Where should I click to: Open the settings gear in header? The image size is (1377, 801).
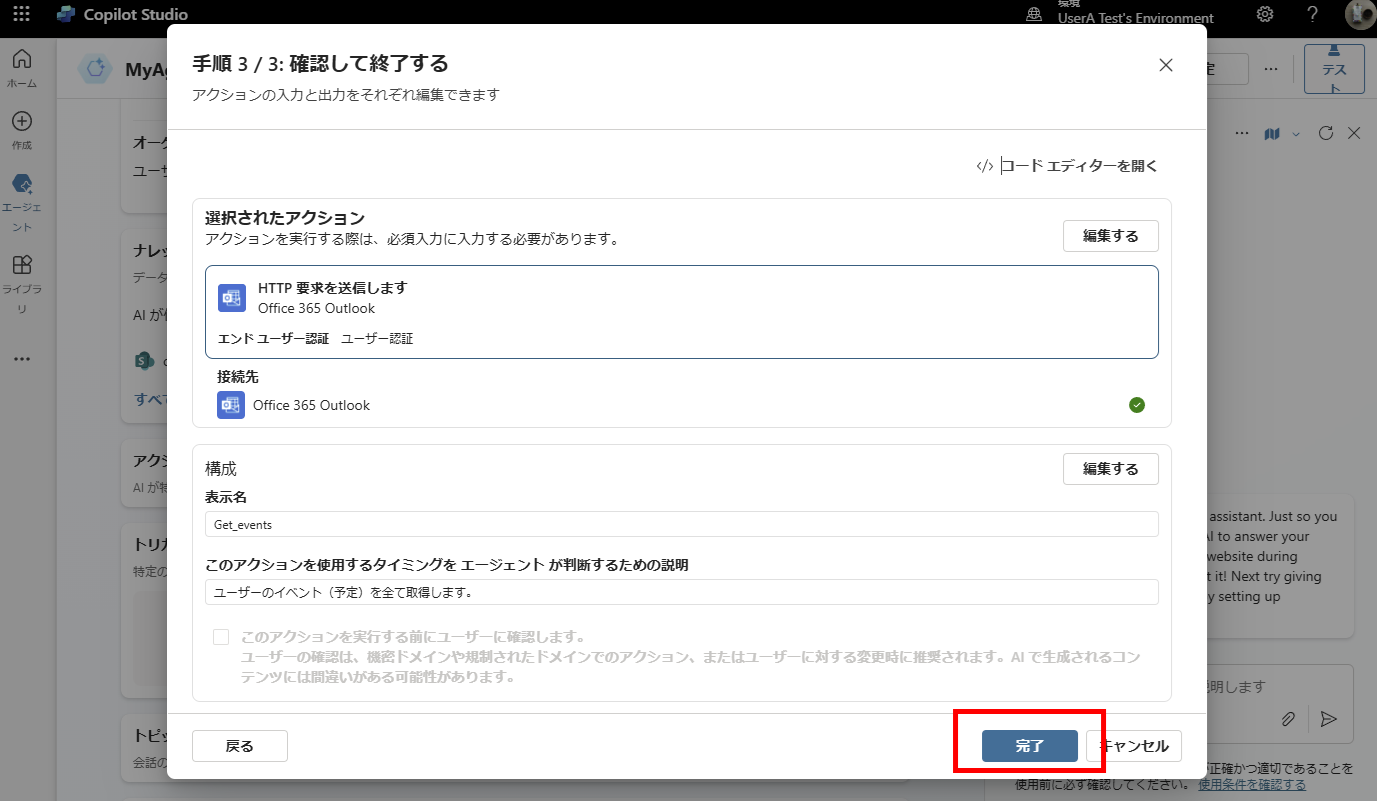[x=1265, y=15]
